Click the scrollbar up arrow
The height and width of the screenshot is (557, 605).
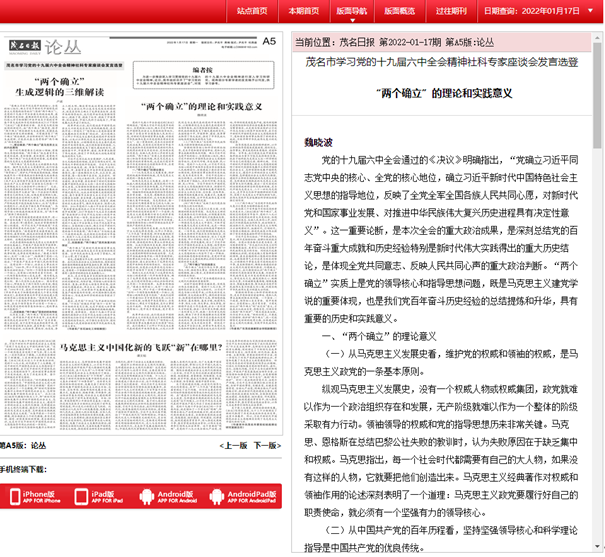(x=597, y=38)
